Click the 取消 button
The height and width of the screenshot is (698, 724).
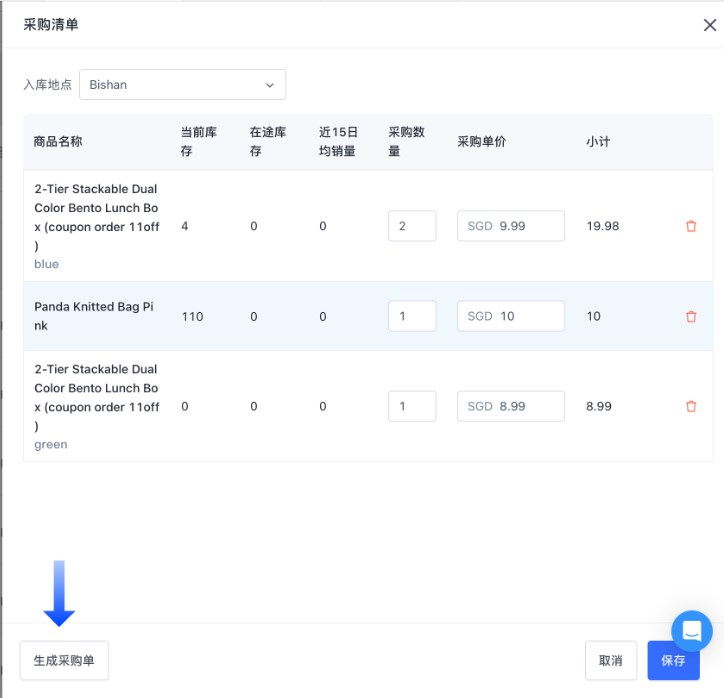[x=610, y=661]
